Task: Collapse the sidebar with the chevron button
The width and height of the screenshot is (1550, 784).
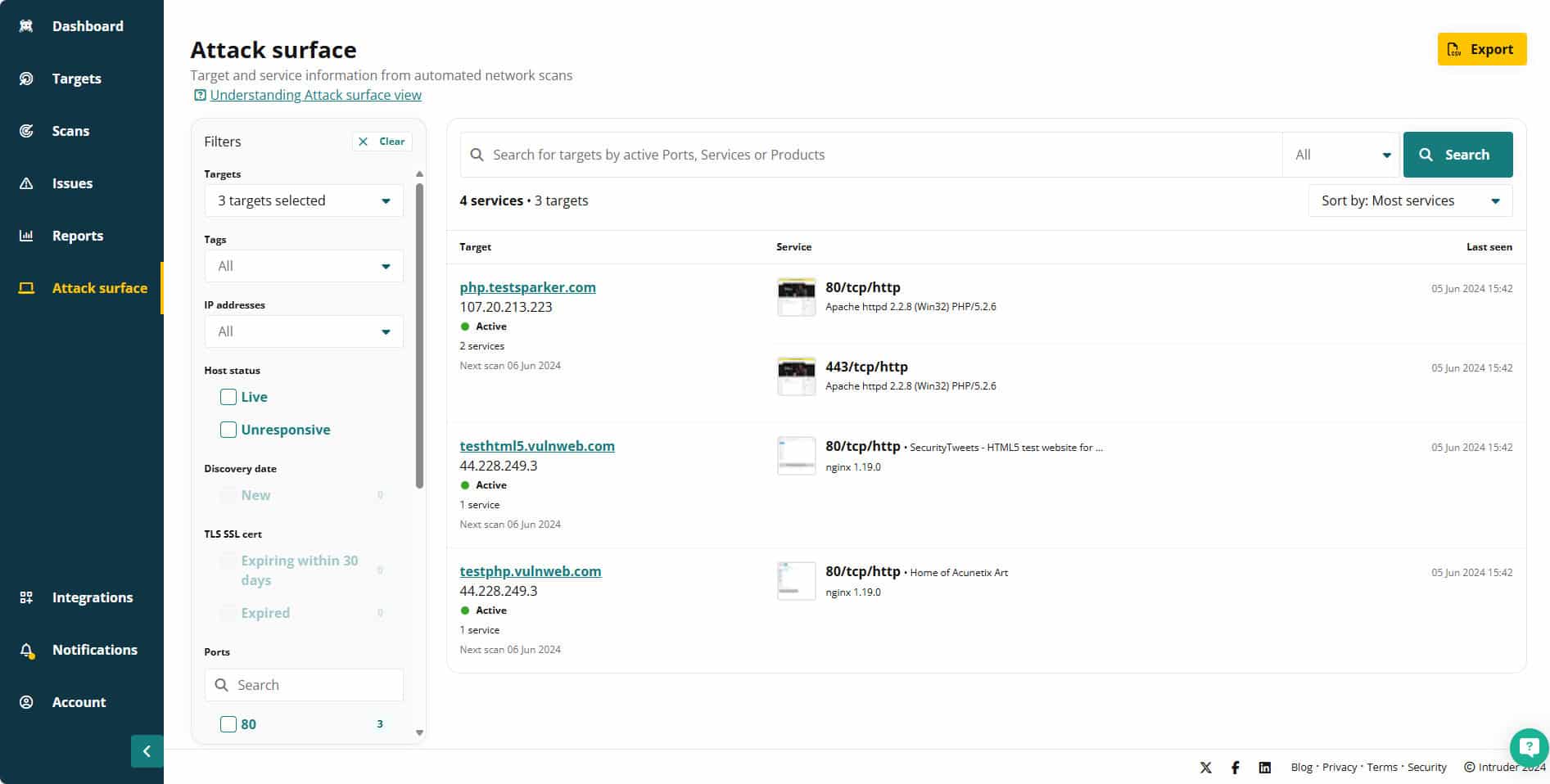Action: (x=147, y=751)
